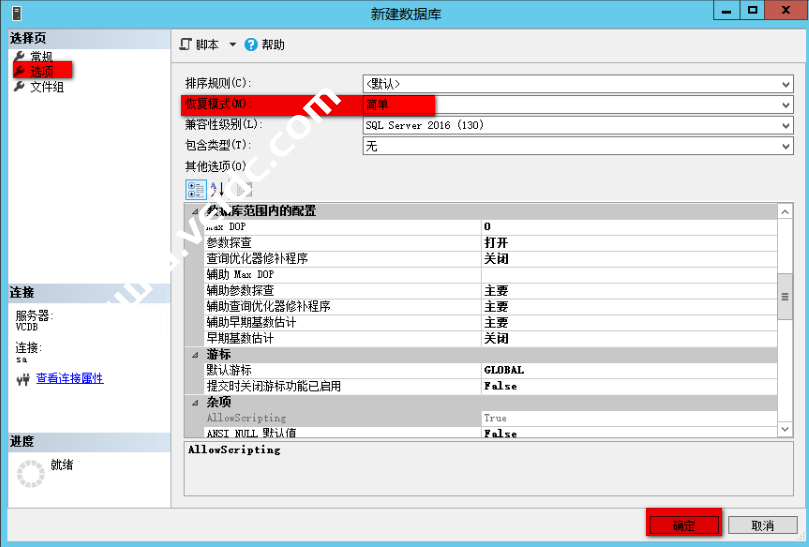
Task: Click the 查看连接属性 link
Action: 69,379
